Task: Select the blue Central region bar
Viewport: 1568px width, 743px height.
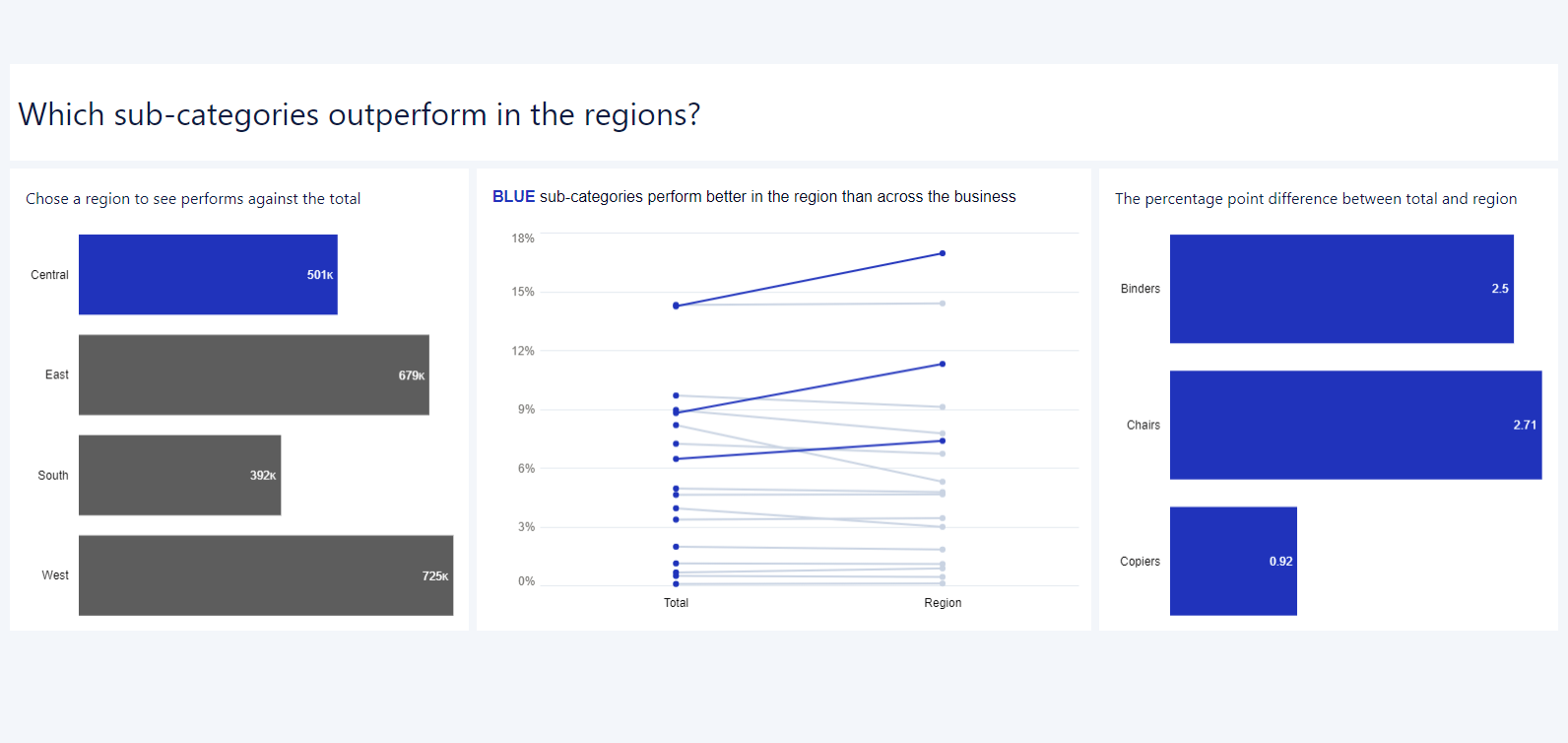Action: [x=208, y=275]
